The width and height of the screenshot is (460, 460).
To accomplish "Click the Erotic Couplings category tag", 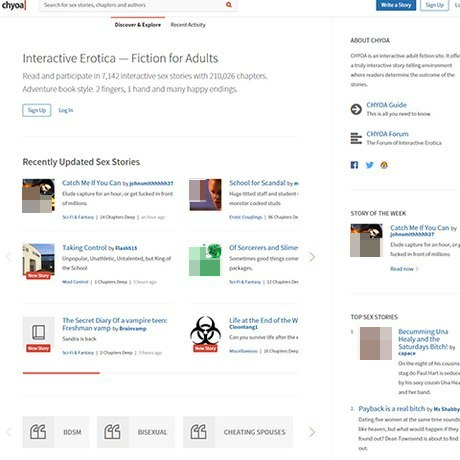I will 246,217.
